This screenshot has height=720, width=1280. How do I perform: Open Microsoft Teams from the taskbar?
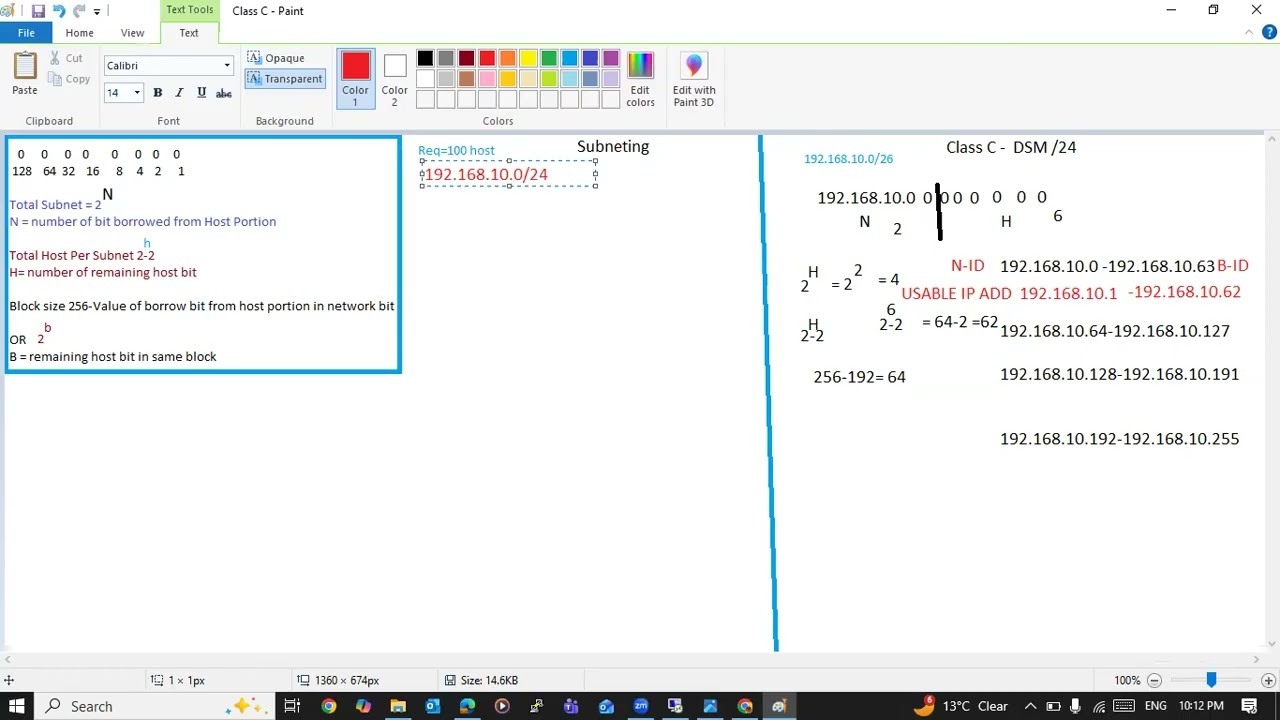(571, 706)
